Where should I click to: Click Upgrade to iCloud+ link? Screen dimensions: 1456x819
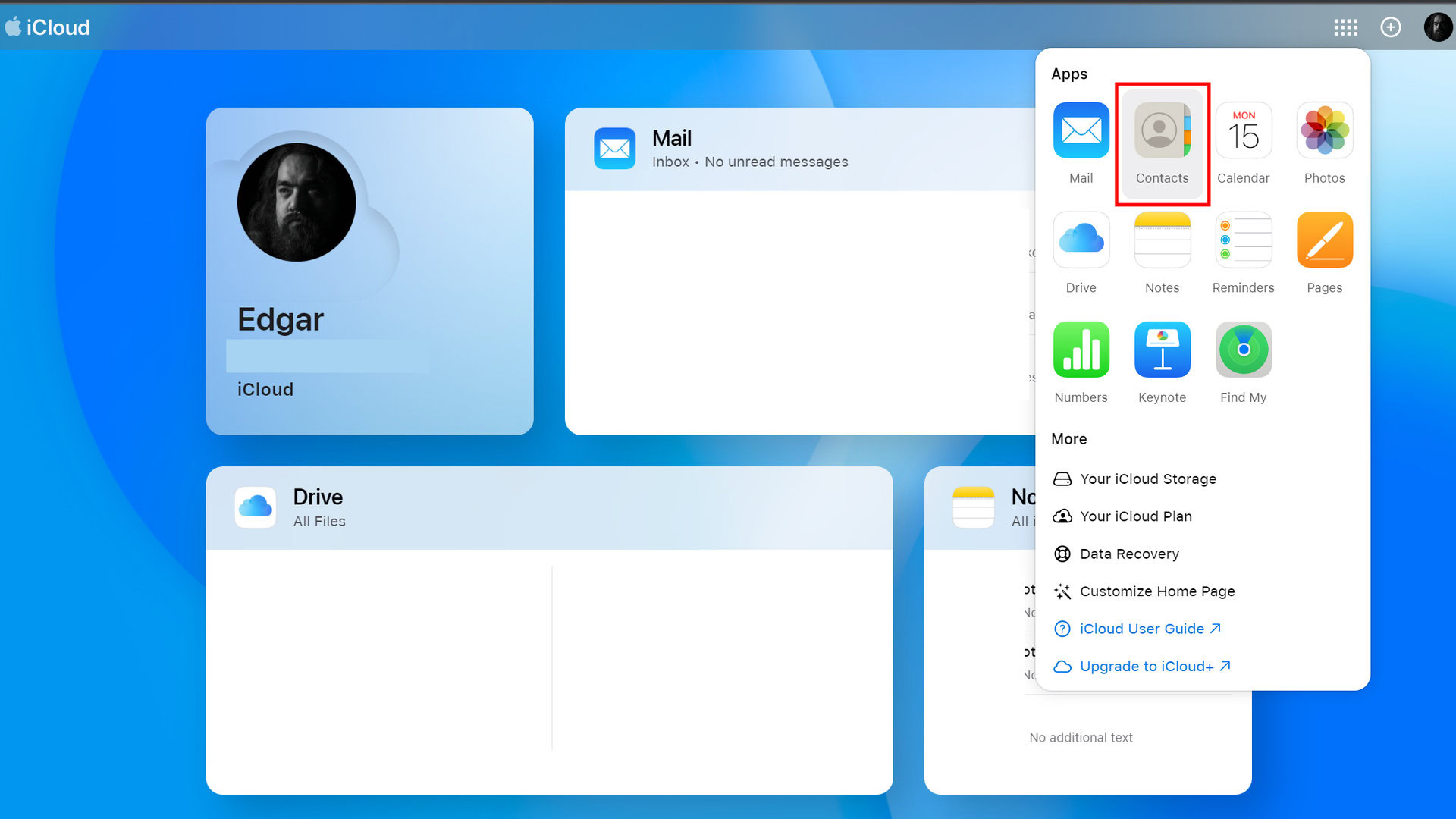[x=1146, y=667]
